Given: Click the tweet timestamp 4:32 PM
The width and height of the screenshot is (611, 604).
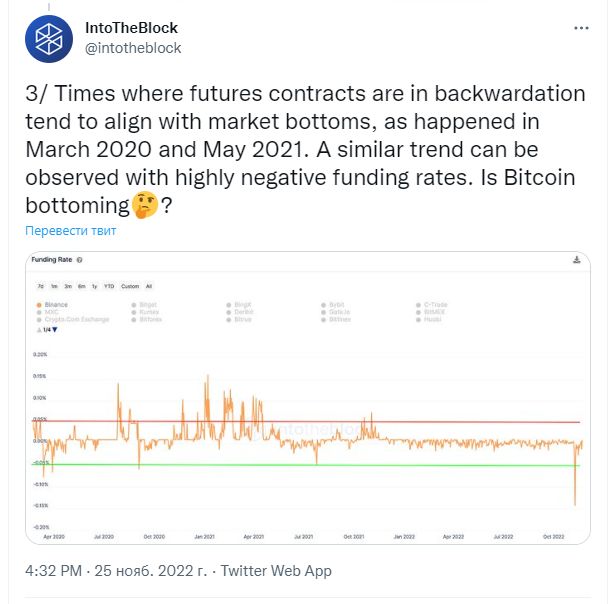Looking at the screenshot, I should (x=59, y=571).
